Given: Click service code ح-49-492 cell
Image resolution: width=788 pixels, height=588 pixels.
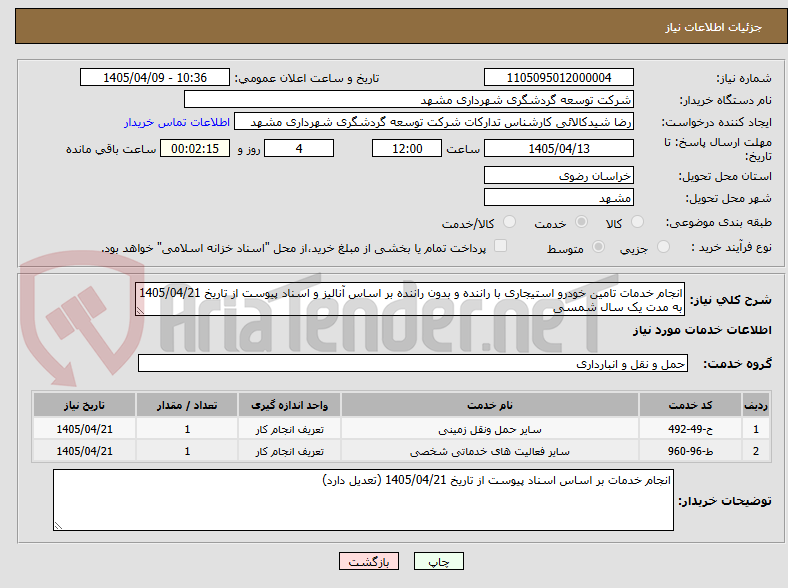Looking at the screenshot, I should (691, 429).
